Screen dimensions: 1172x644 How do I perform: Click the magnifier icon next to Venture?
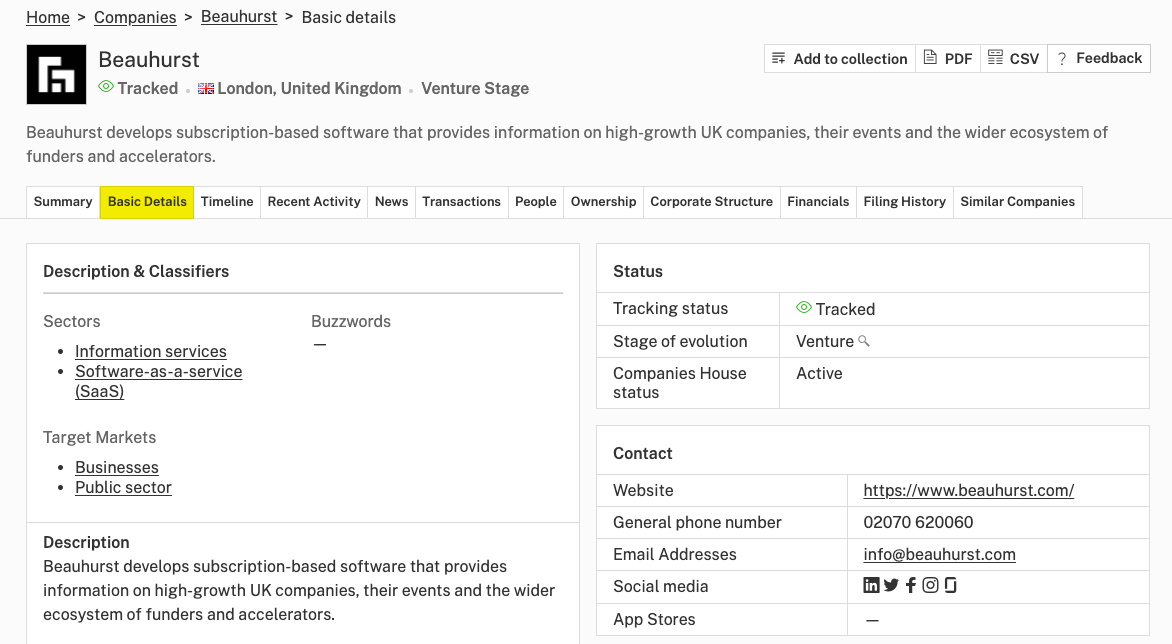click(x=864, y=341)
